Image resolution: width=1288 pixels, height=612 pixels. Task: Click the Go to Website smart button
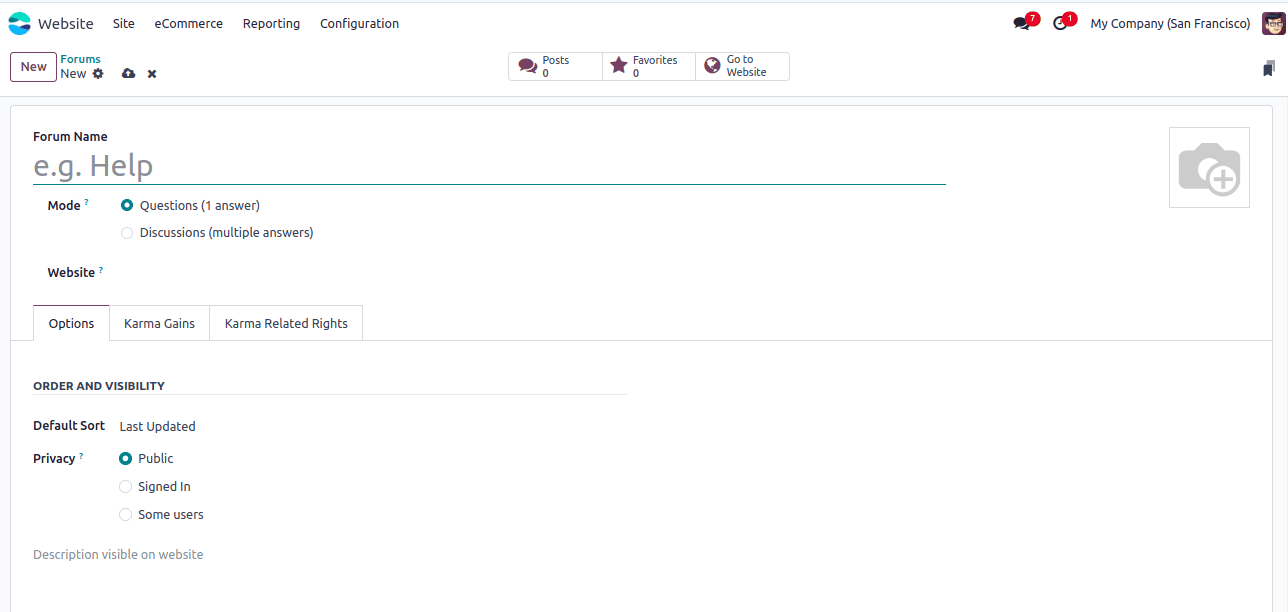point(742,66)
